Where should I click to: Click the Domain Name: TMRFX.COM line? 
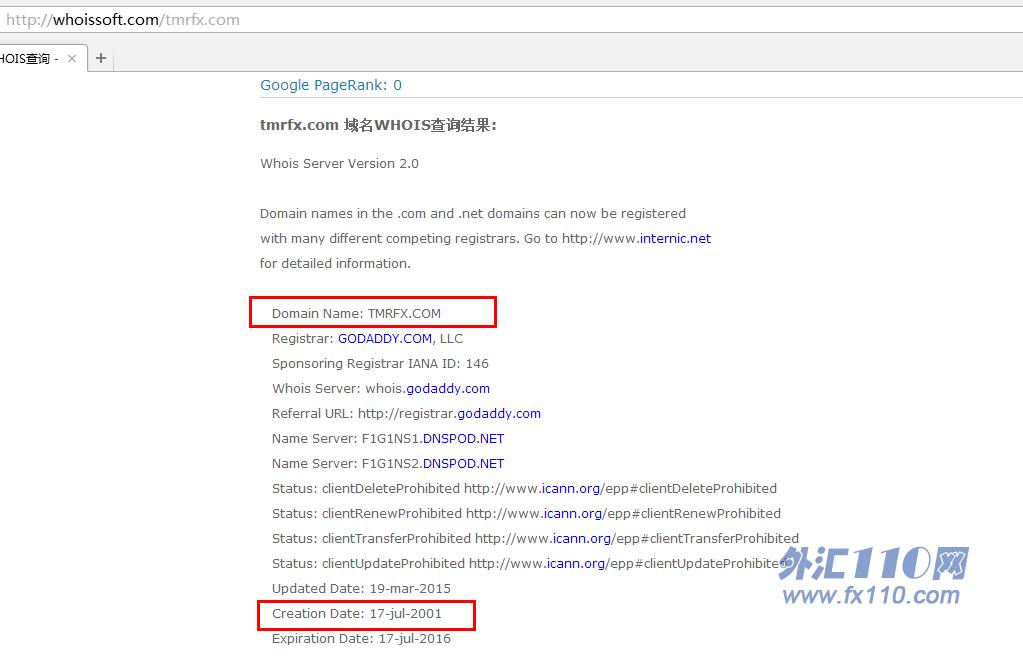pyautogui.click(x=356, y=314)
